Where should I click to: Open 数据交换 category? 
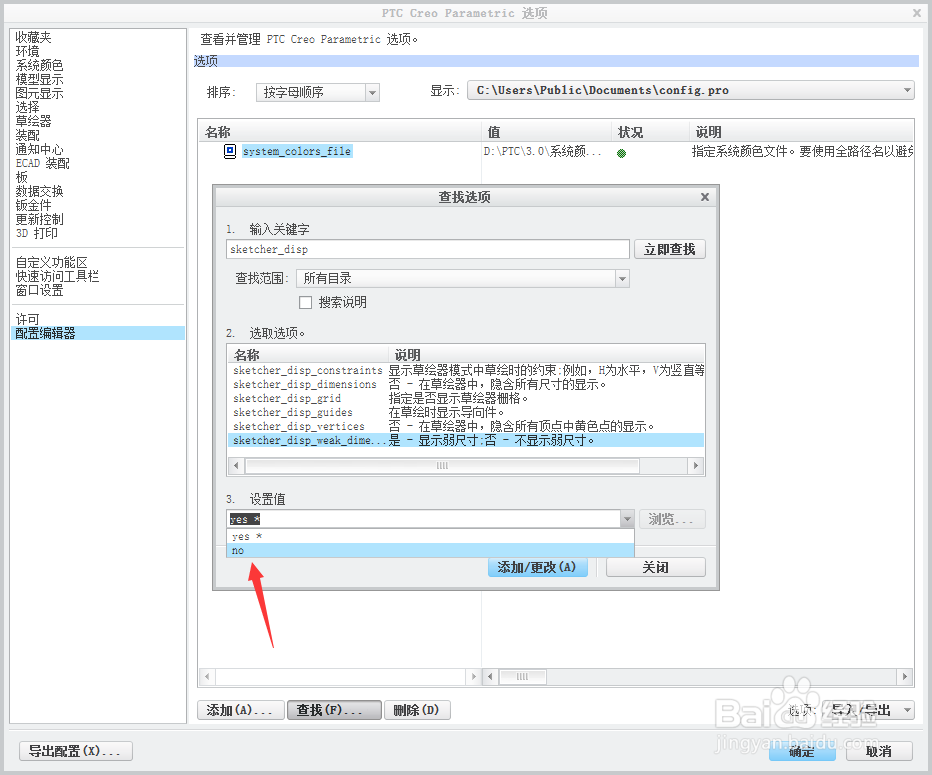pos(39,191)
